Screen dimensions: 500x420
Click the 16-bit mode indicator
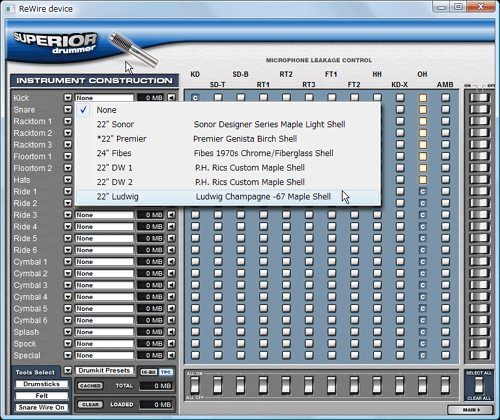148,372
